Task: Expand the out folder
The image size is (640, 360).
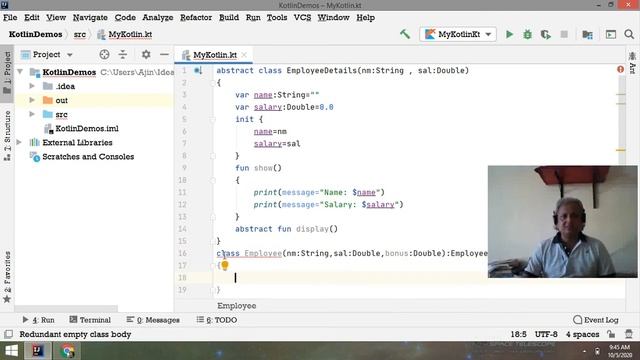Action: point(32,100)
